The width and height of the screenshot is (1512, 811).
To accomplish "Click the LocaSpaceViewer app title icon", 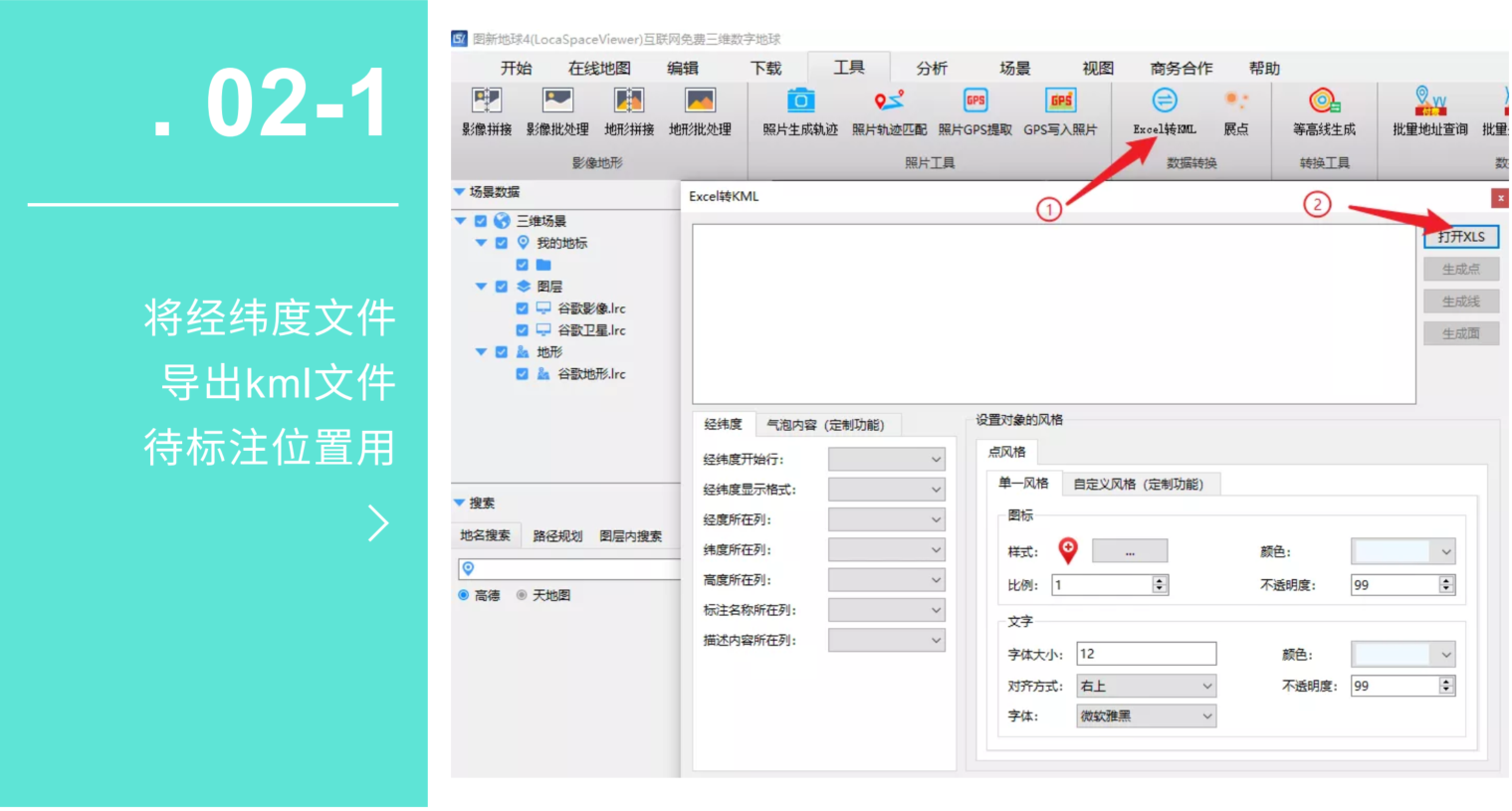I will click(459, 39).
